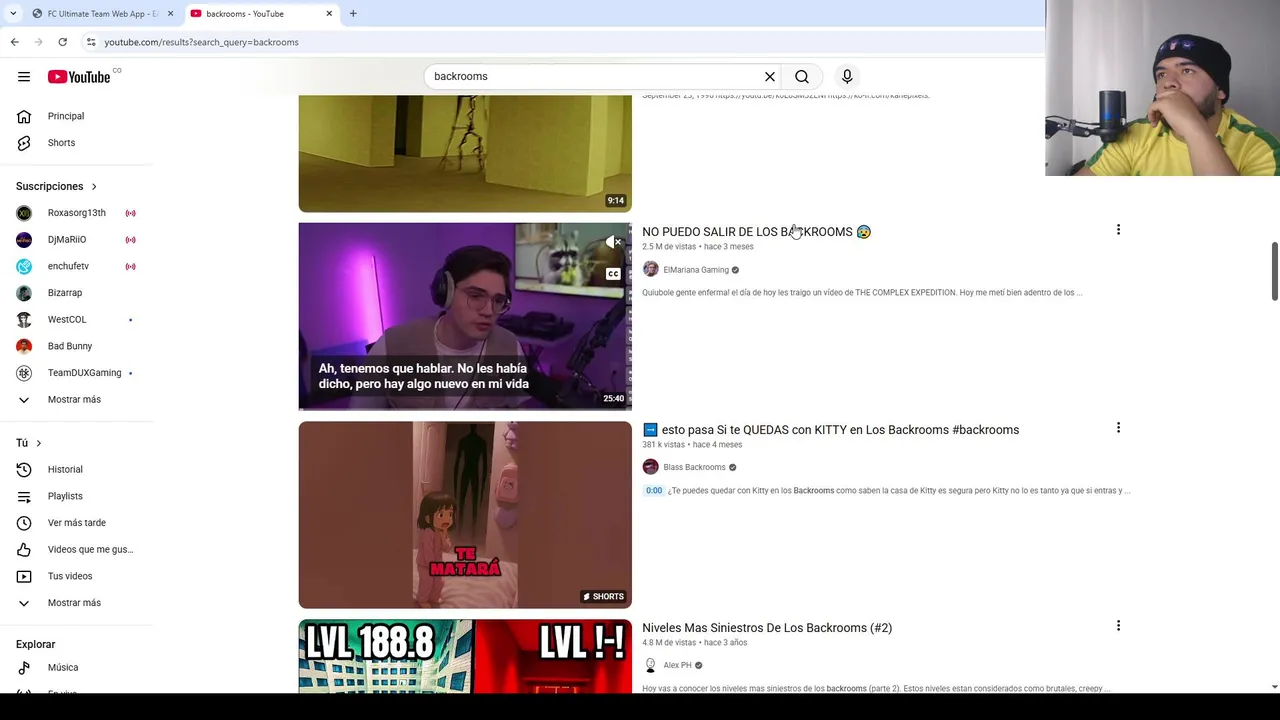The image size is (1280, 720).
Task: Open ElMariana Gaming channel avatar
Action: [x=651, y=269]
